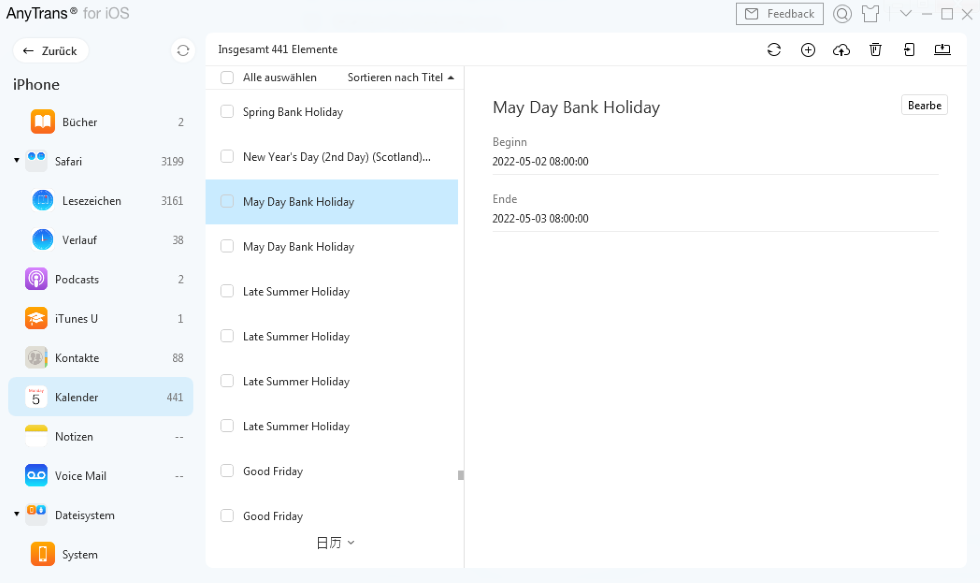
Task: Open the Sortieren nach Titel dropdown
Action: click(x=400, y=78)
